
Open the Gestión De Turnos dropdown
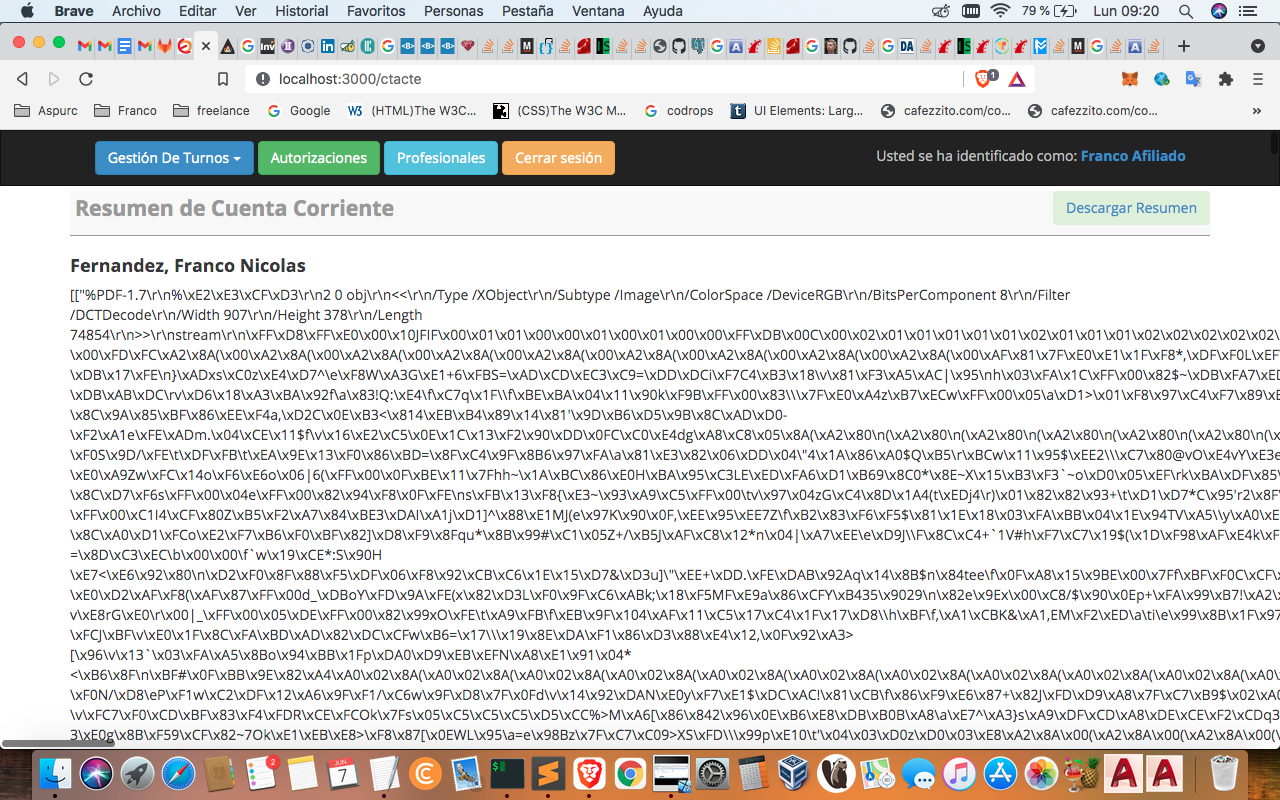[174, 158]
